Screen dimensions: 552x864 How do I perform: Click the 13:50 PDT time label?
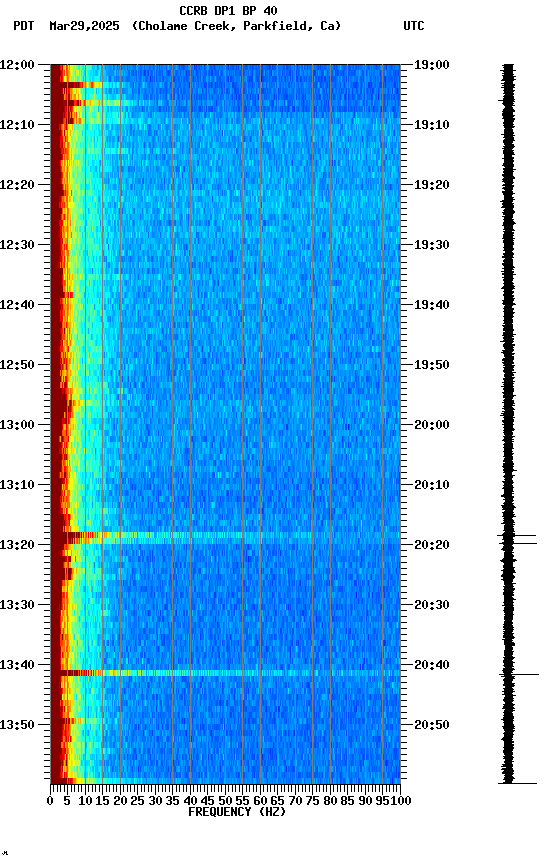[17, 726]
